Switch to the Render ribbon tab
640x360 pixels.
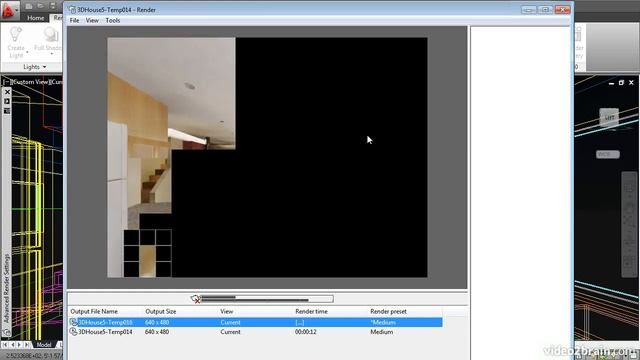point(57,18)
